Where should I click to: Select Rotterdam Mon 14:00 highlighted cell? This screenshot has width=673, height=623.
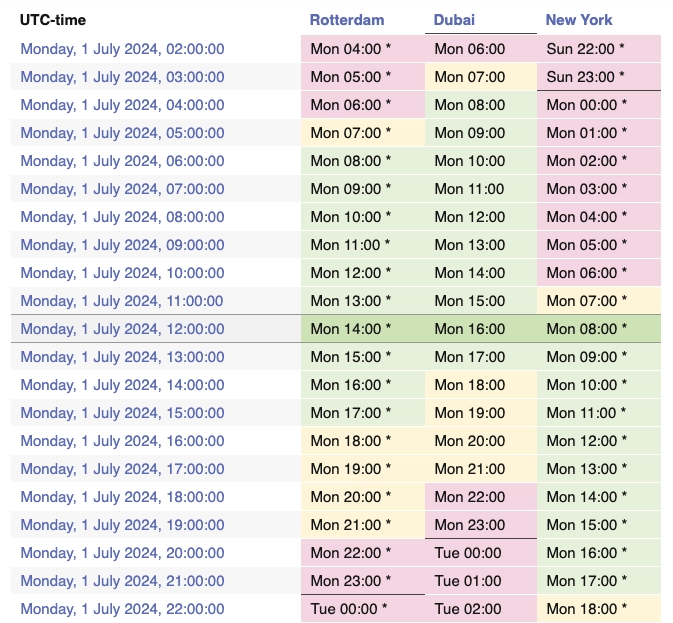coord(363,329)
